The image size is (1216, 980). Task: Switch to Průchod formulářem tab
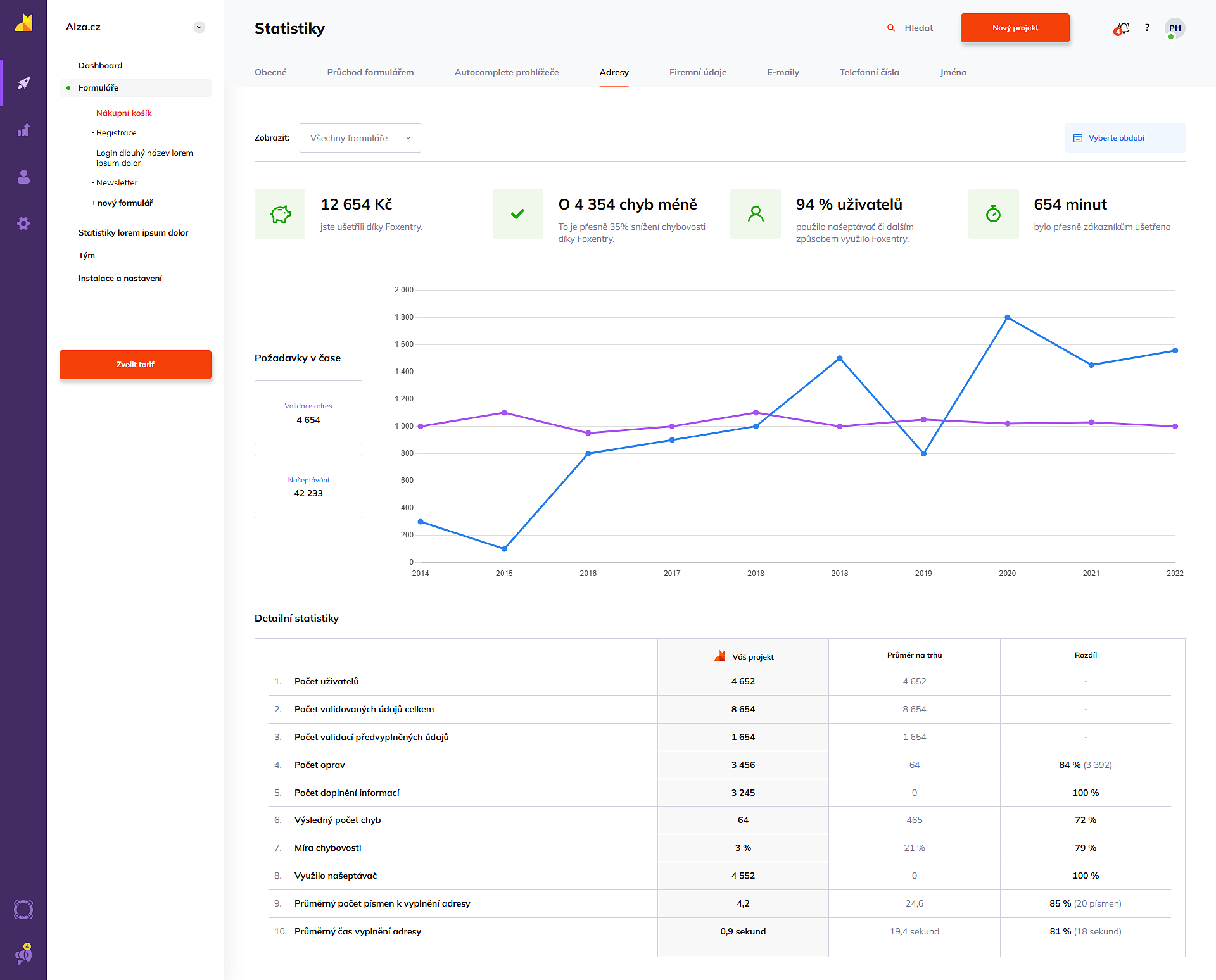coord(370,72)
